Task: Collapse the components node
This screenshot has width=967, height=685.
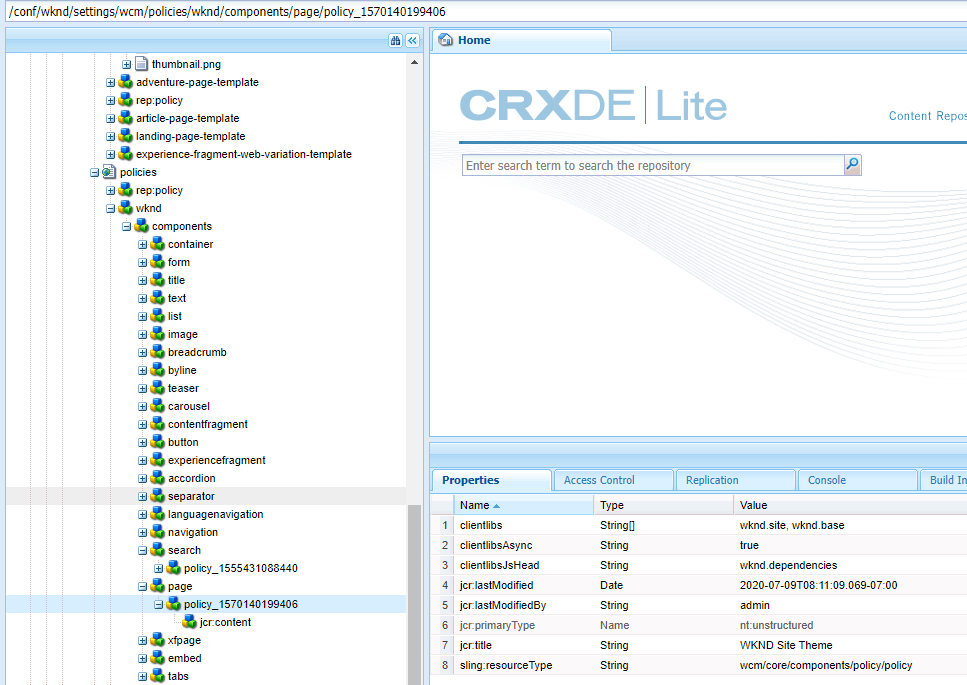Action: point(126,226)
